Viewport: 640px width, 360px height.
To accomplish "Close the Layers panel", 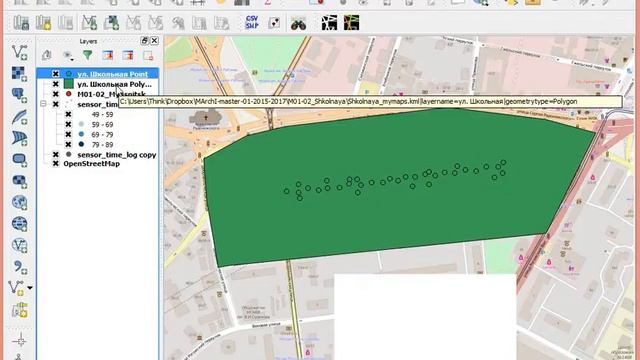I will click(x=154, y=40).
